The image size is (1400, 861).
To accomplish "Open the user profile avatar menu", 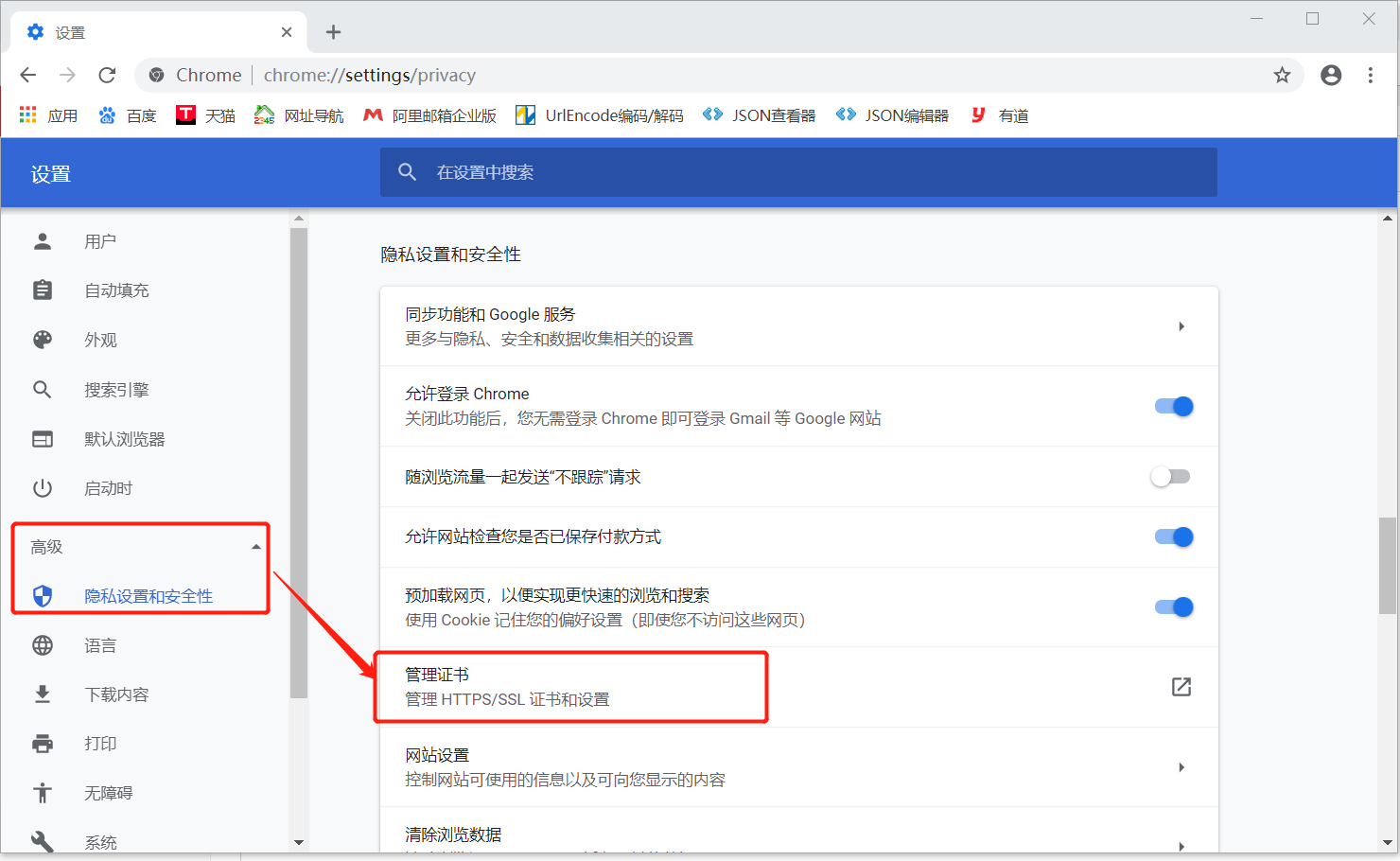I will click(x=1331, y=75).
